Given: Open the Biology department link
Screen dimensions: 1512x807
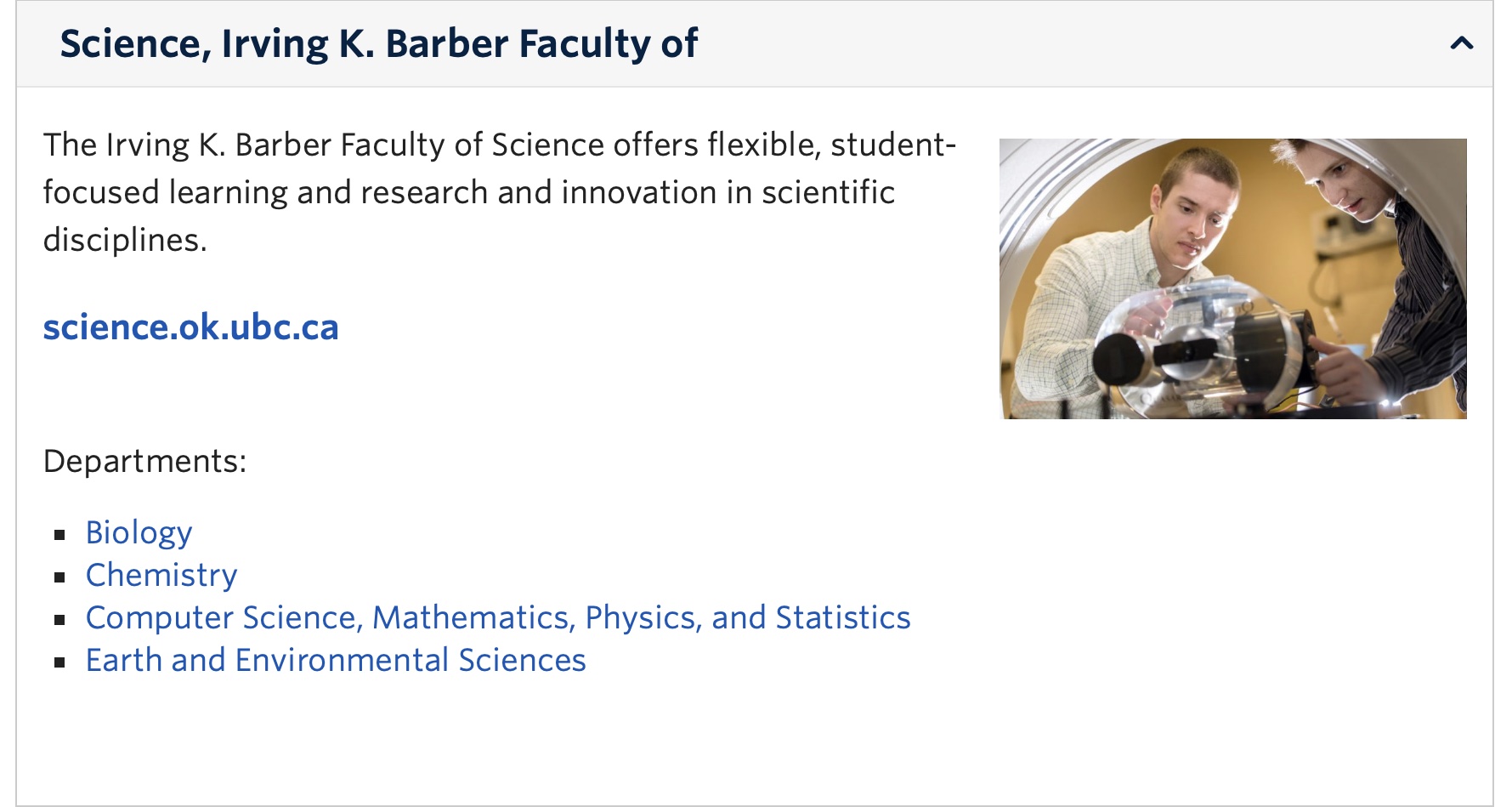Looking at the screenshot, I should [x=139, y=533].
